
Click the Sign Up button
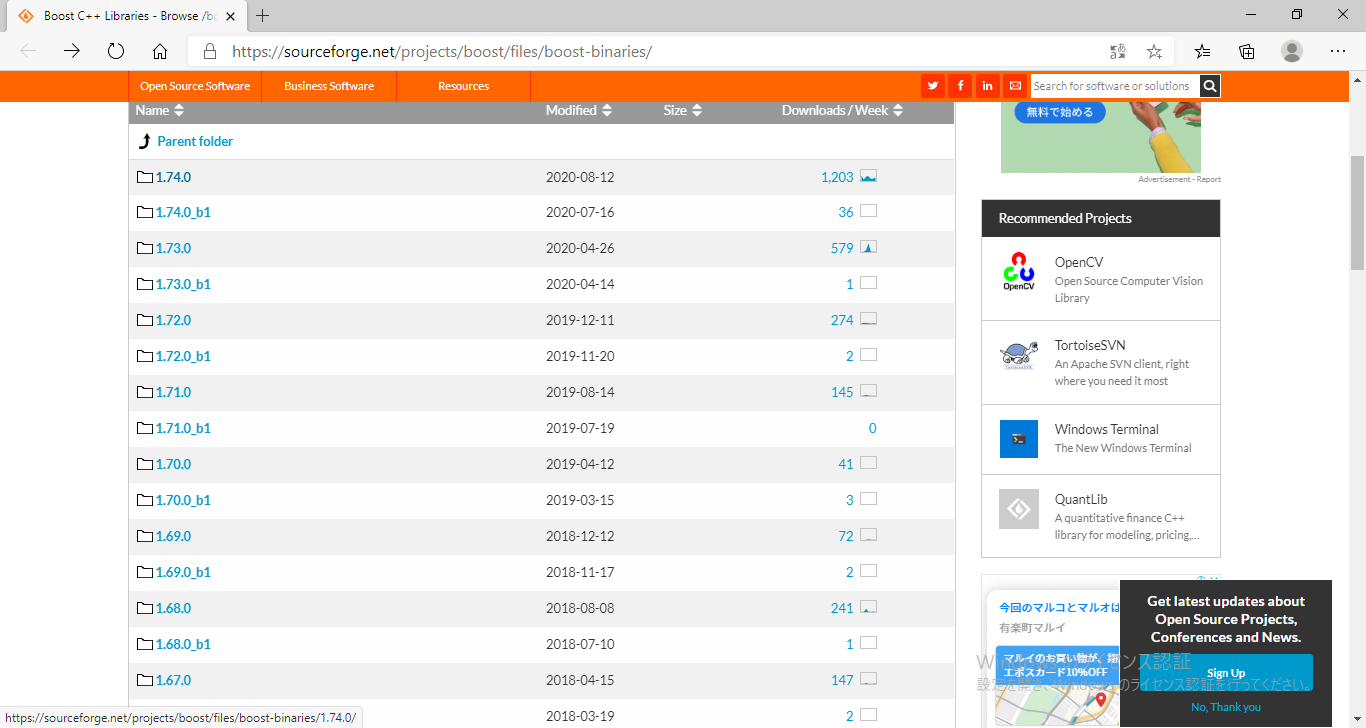1225,673
